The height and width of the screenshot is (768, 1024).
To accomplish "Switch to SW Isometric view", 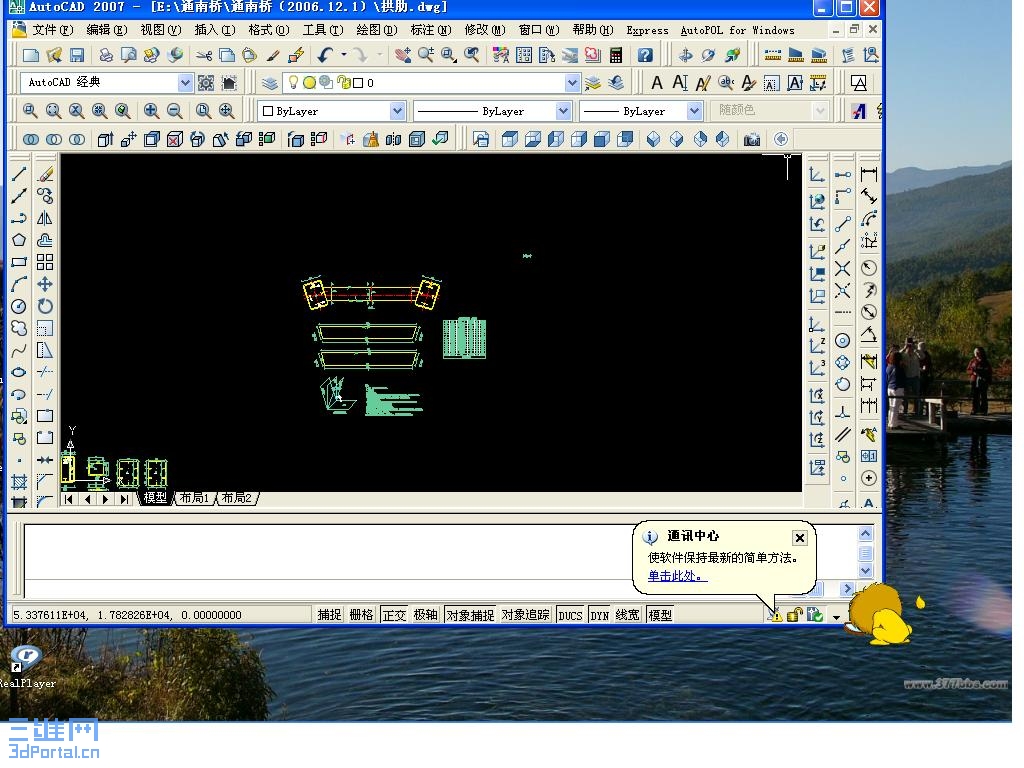I will tap(654, 139).
